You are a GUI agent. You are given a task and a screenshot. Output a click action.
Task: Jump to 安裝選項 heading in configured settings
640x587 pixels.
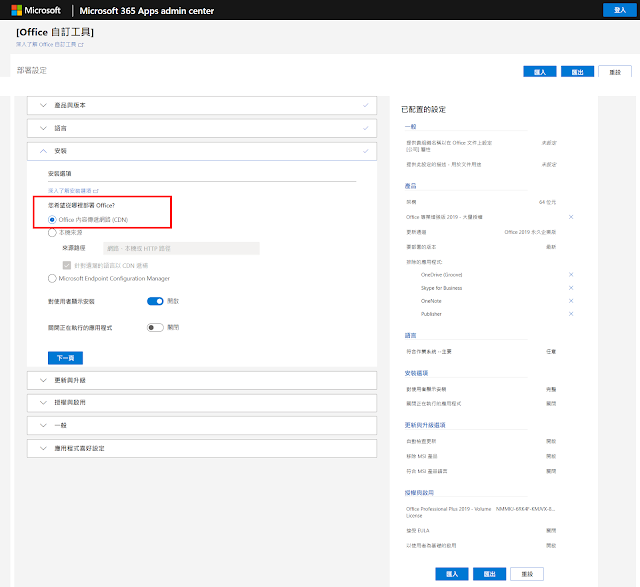pyautogui.click(x=416, y=373)
